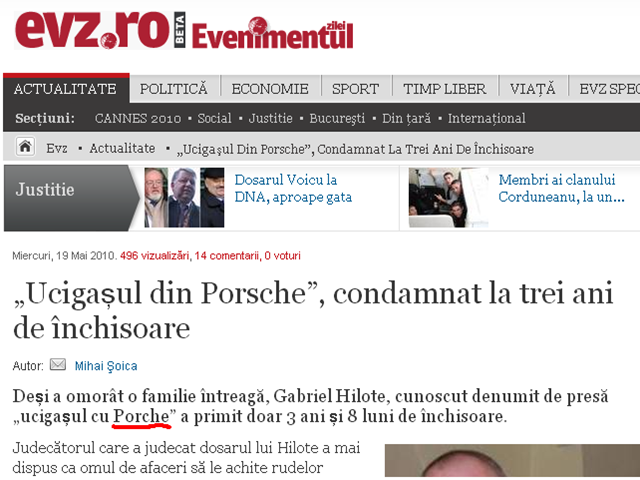640x480 pixels.
Task: Open the Membri ai clanului Corduneanu article
Action: coord(561,189)
